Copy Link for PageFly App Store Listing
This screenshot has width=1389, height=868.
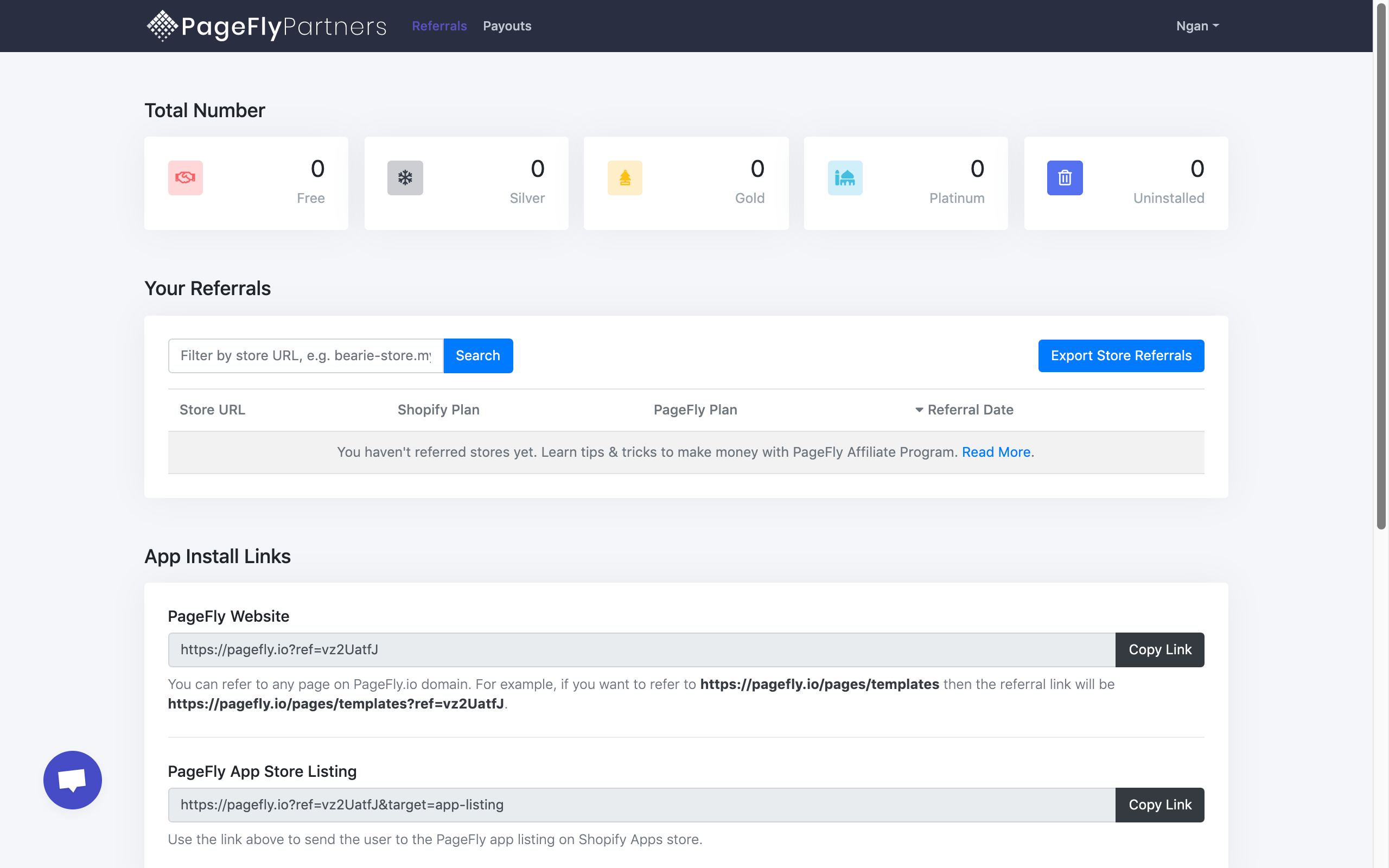[x=1160, y=805]
